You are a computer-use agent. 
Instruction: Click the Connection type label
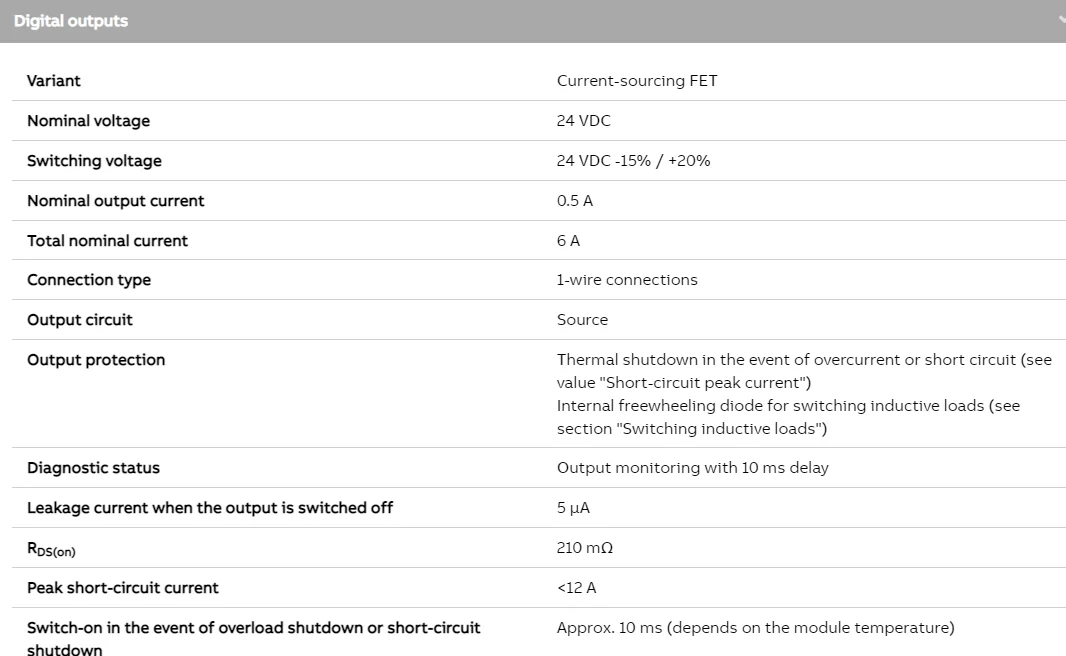pyautogui.click(x=89, y=280)
